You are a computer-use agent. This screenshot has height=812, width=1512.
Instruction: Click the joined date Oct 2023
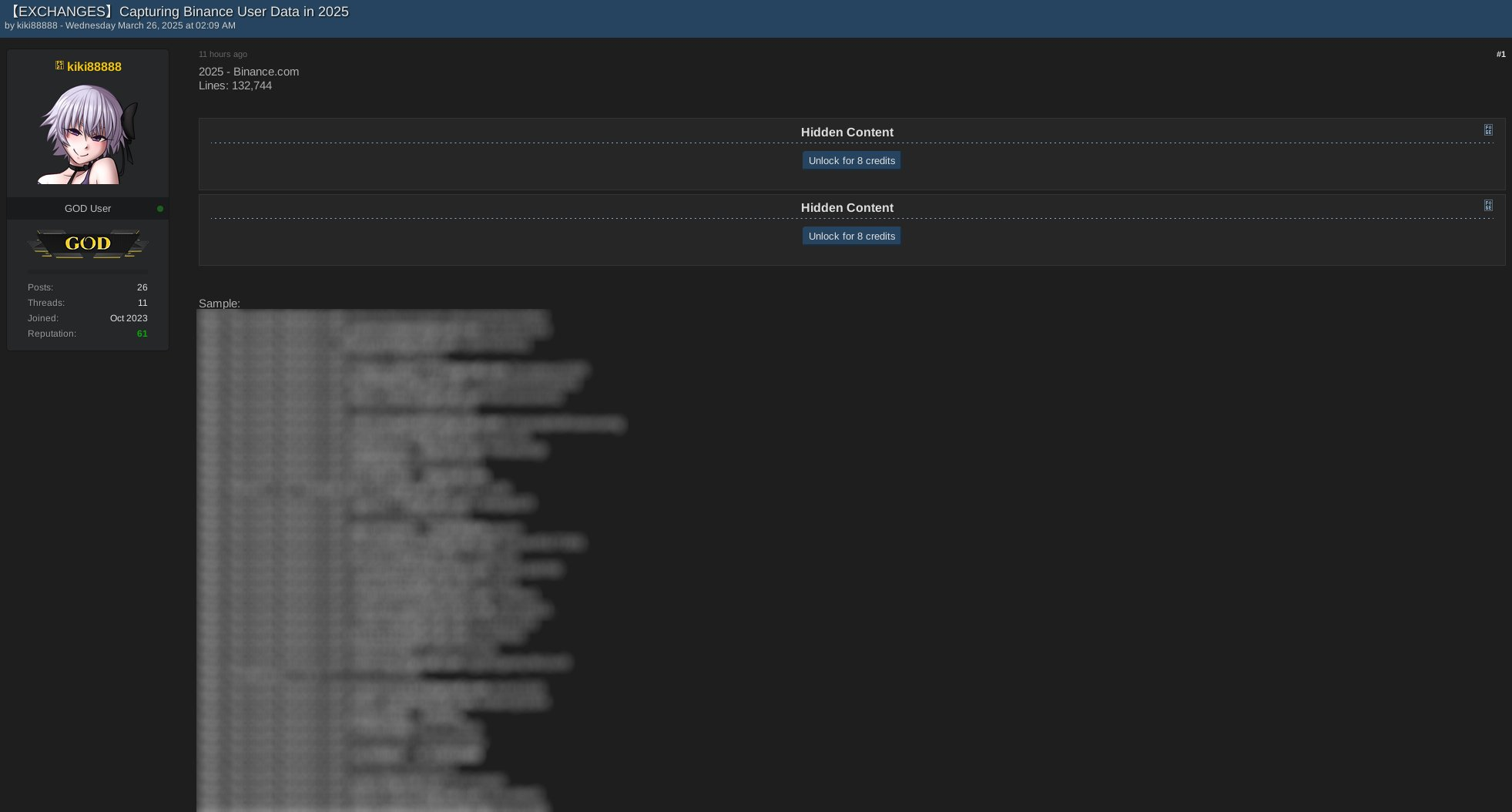point(129,318)
